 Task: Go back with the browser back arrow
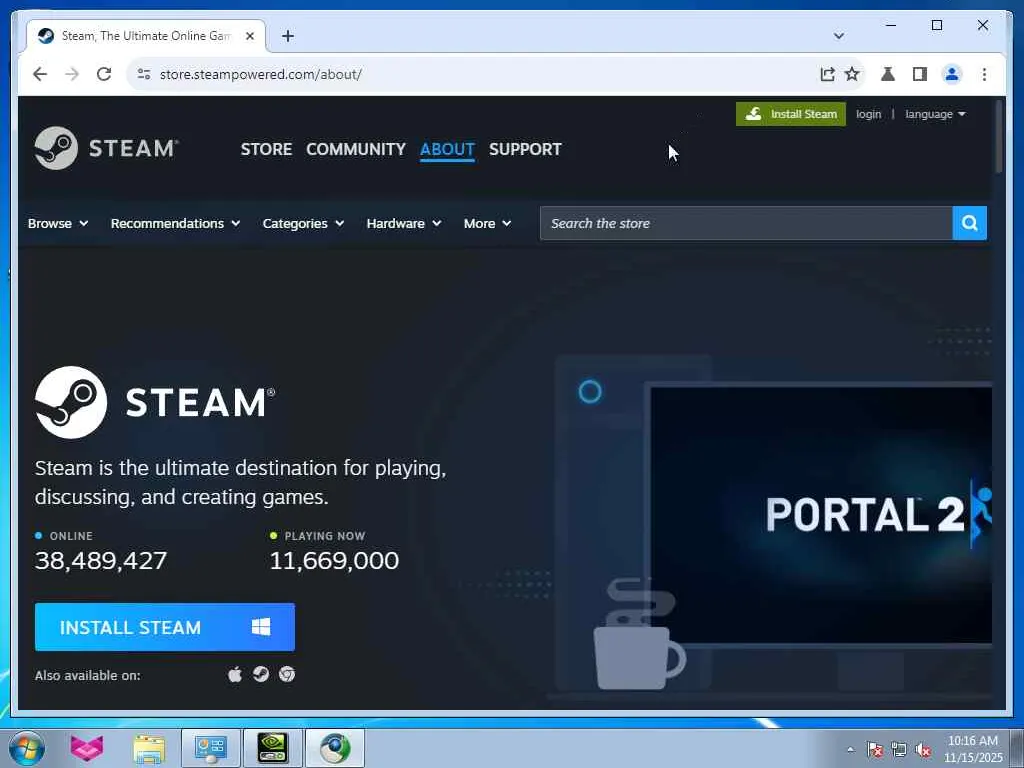(x=40, y=74)
